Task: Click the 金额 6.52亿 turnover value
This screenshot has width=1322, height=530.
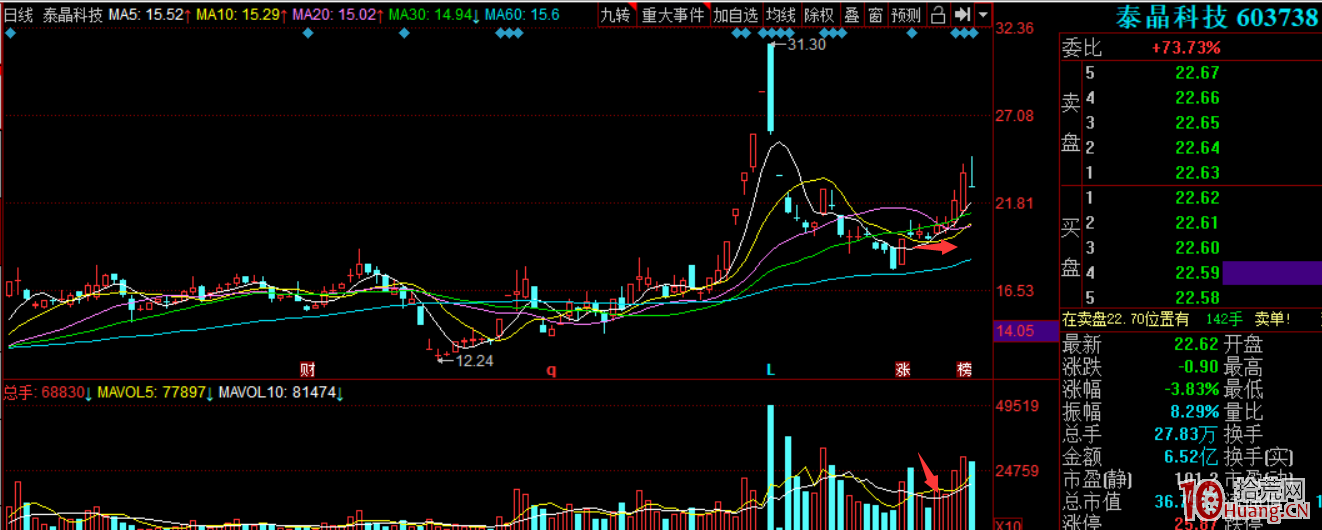Action: 1192,456
